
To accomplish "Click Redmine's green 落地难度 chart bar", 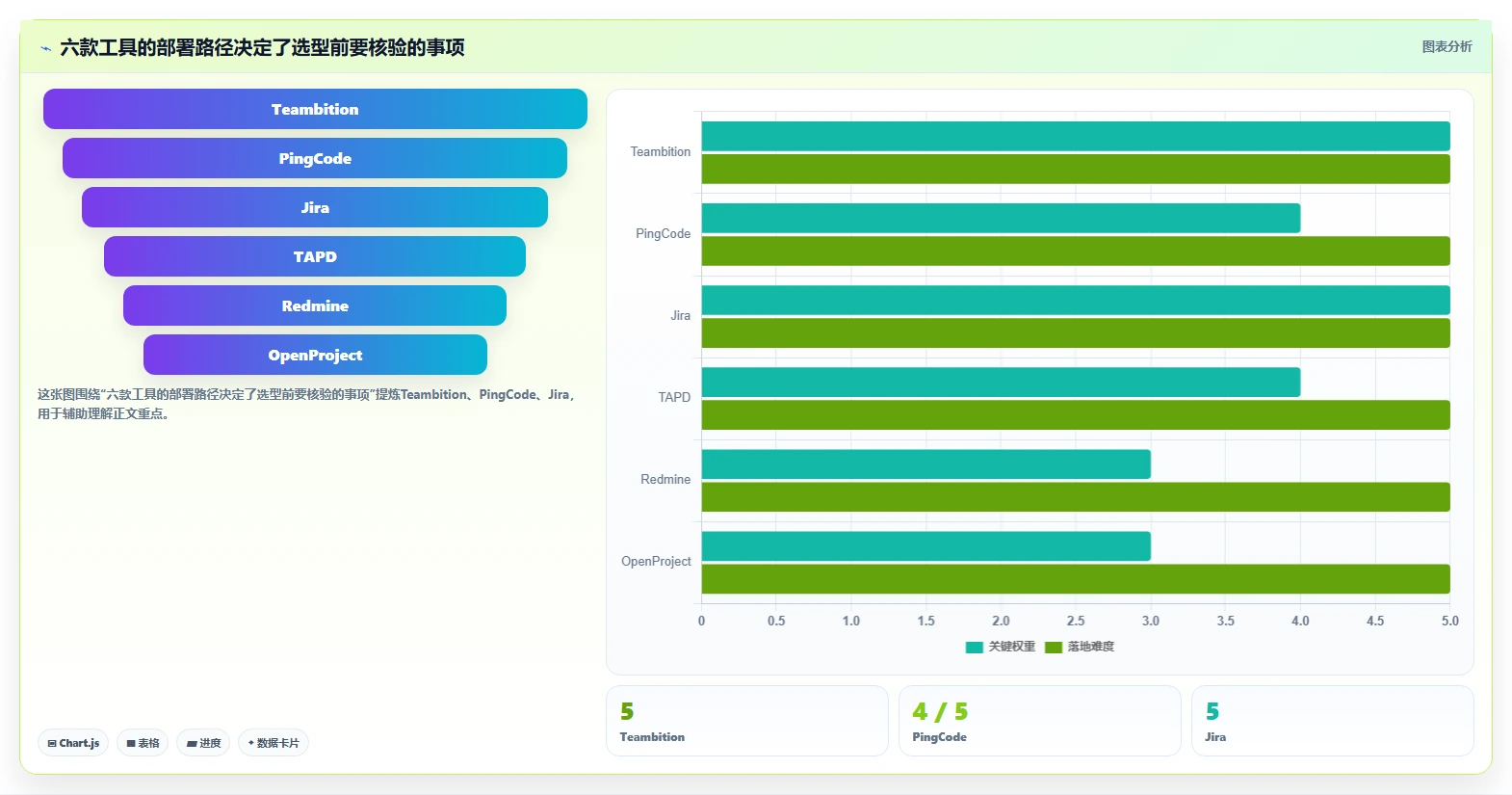I will (x=1076, y=496).
